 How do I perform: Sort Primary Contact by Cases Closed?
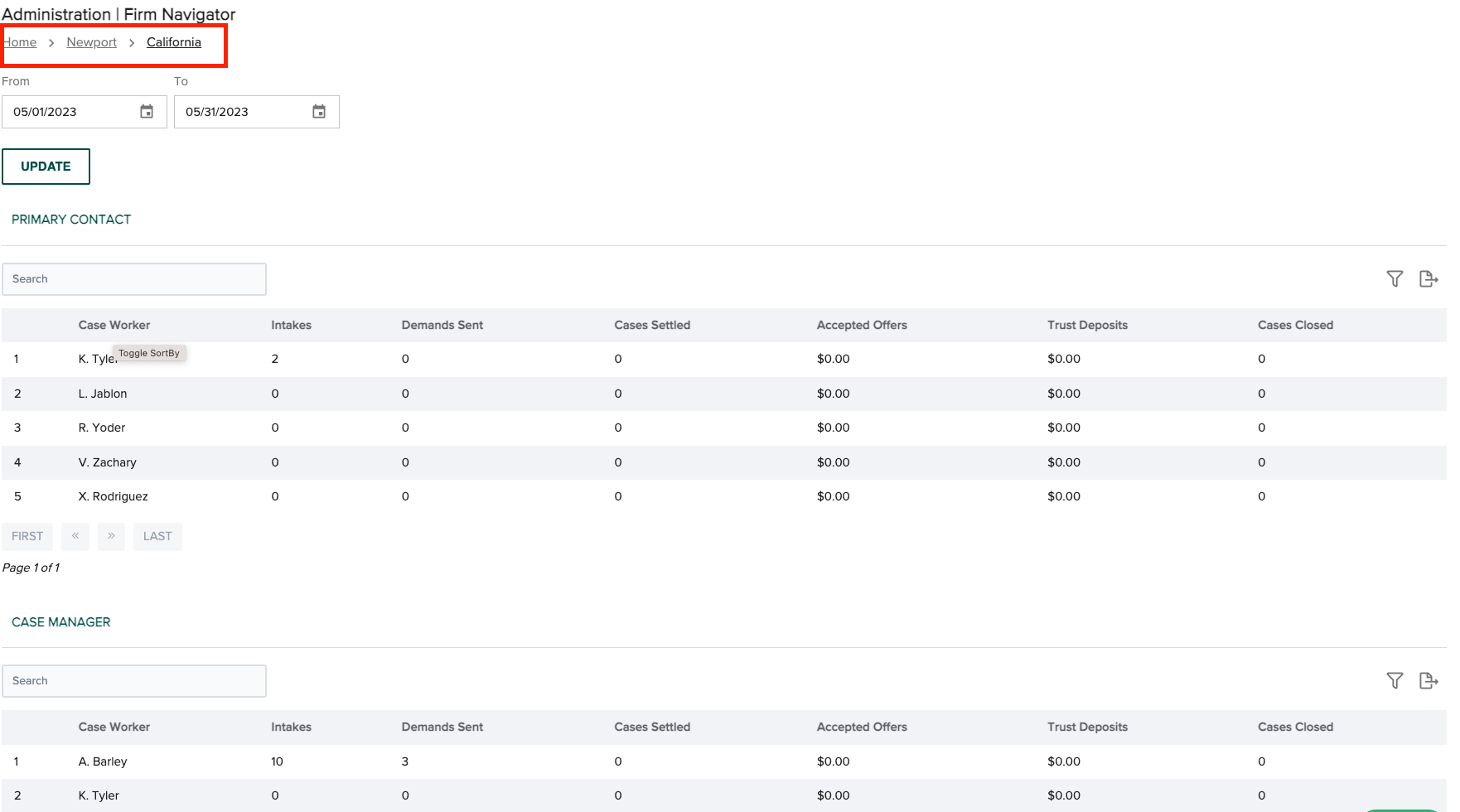tap(1295, 326)
